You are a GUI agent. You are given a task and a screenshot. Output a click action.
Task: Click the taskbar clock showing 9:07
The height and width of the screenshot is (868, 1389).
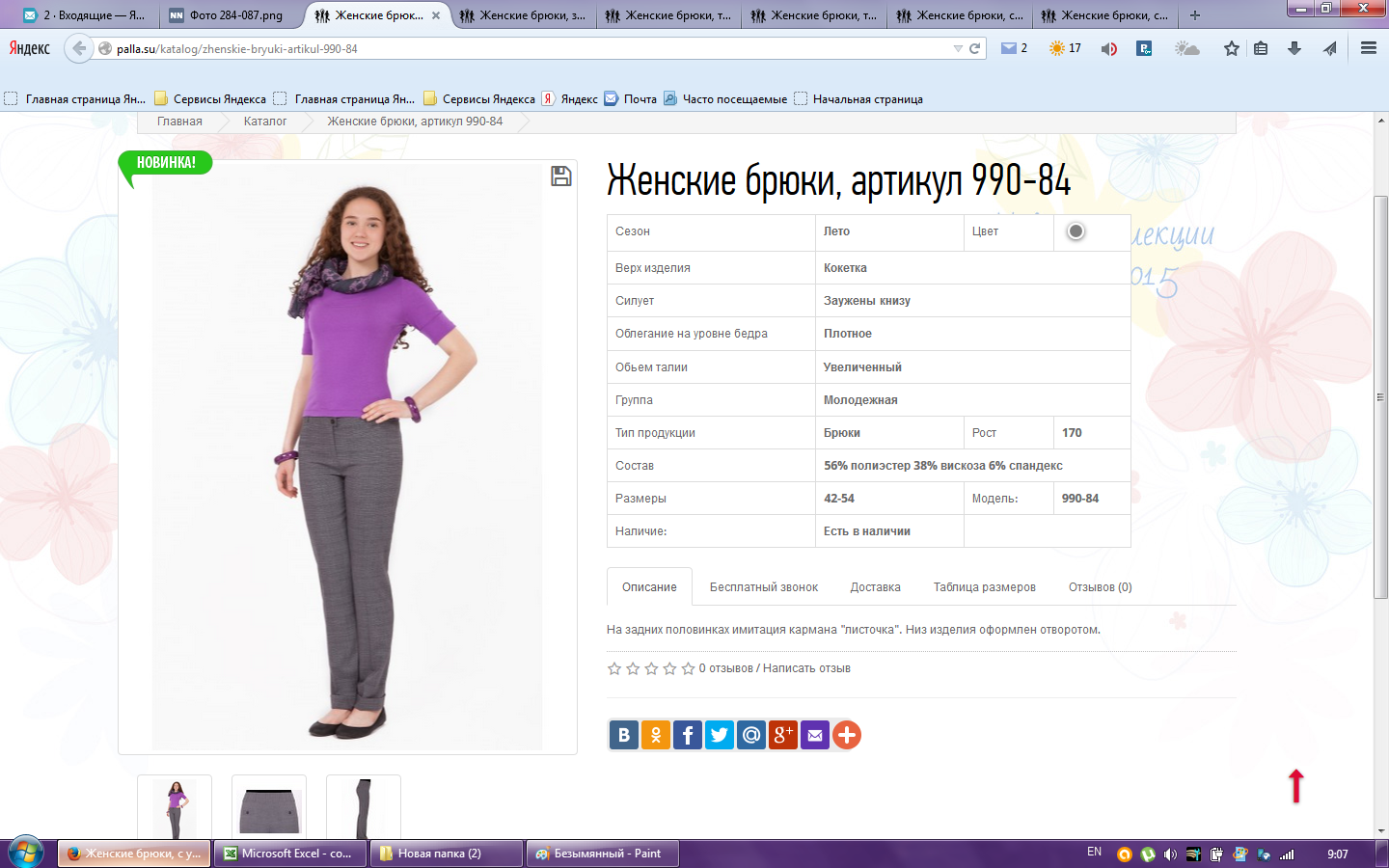[1338, 854]
